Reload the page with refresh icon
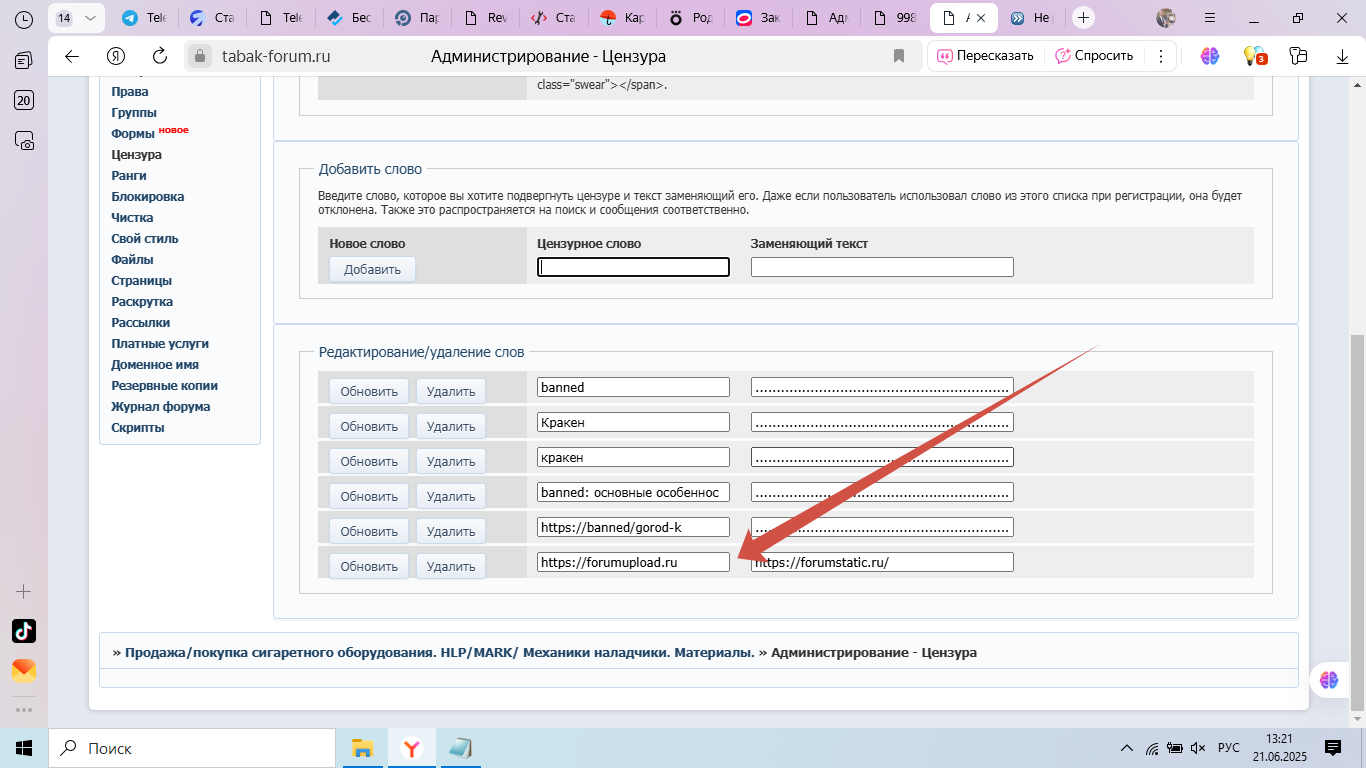Screen dimensions: 1366x768 (x=160, y=56)
